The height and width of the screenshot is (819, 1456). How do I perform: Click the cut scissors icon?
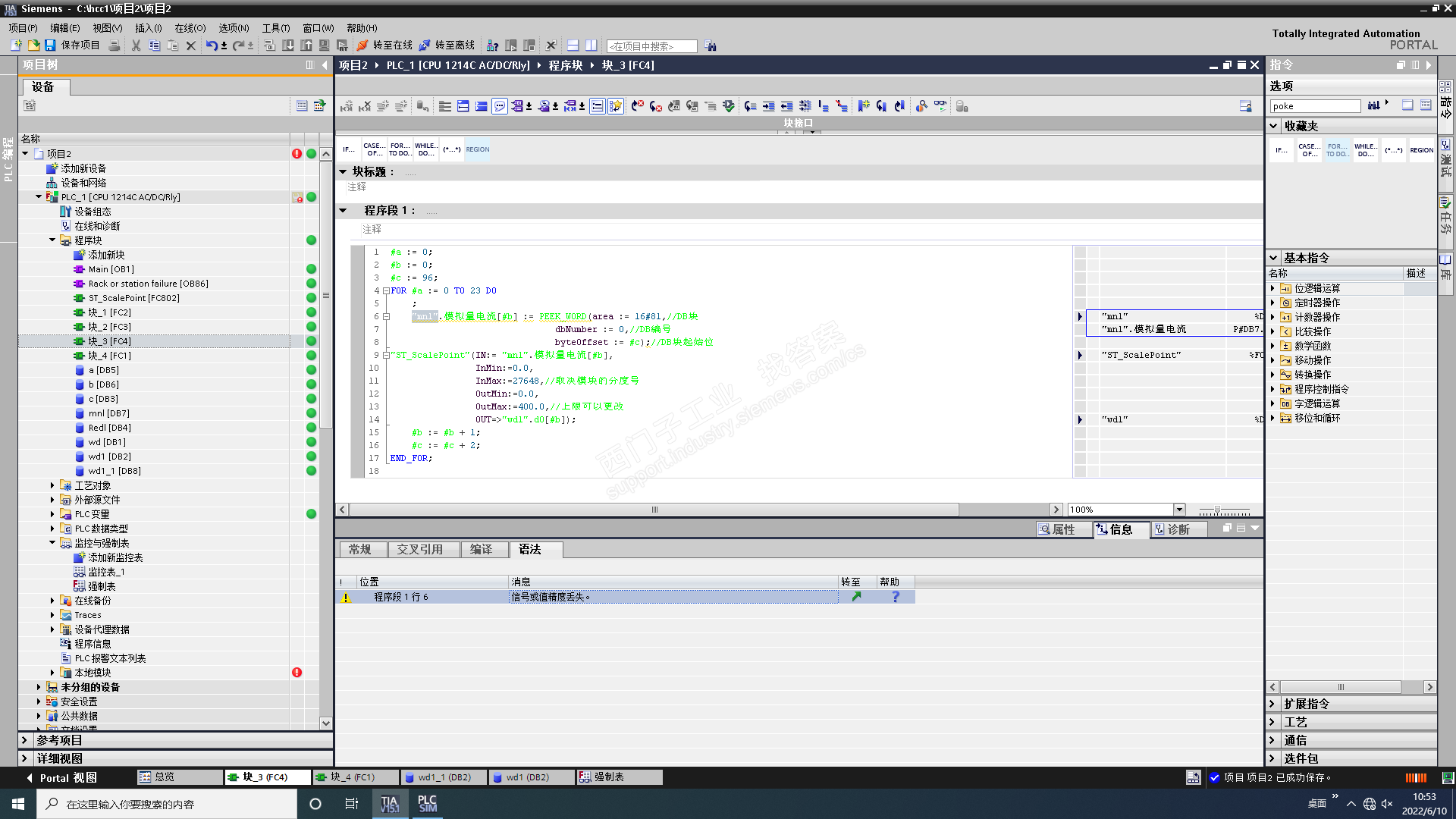[x=136, y=45]
